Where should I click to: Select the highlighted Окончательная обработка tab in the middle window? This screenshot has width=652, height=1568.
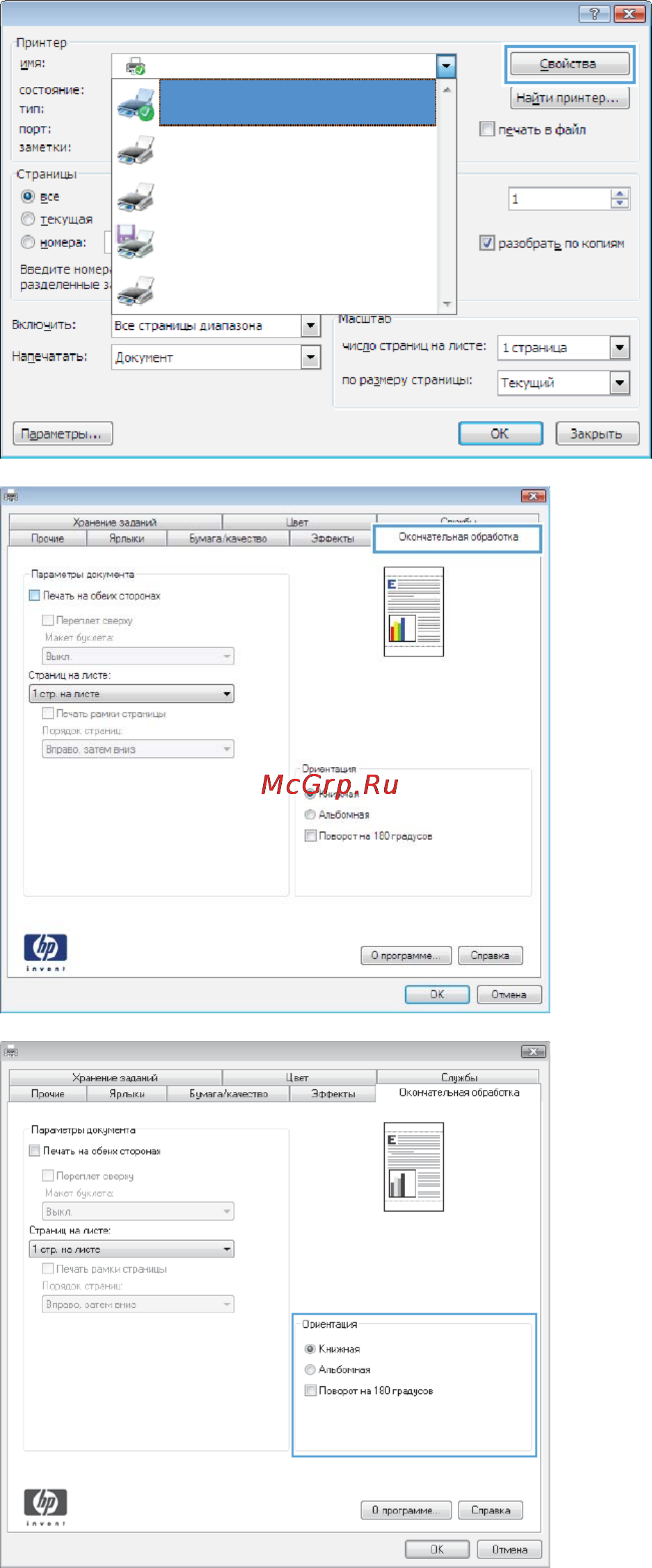tap(458, 537)
